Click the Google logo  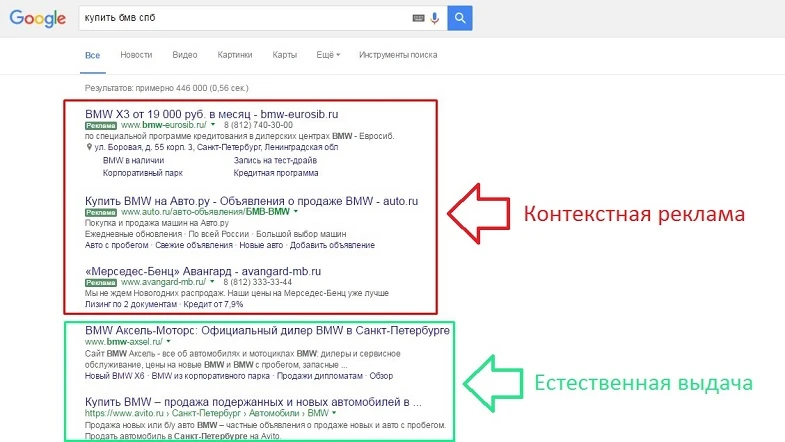[x=35, y=18]
